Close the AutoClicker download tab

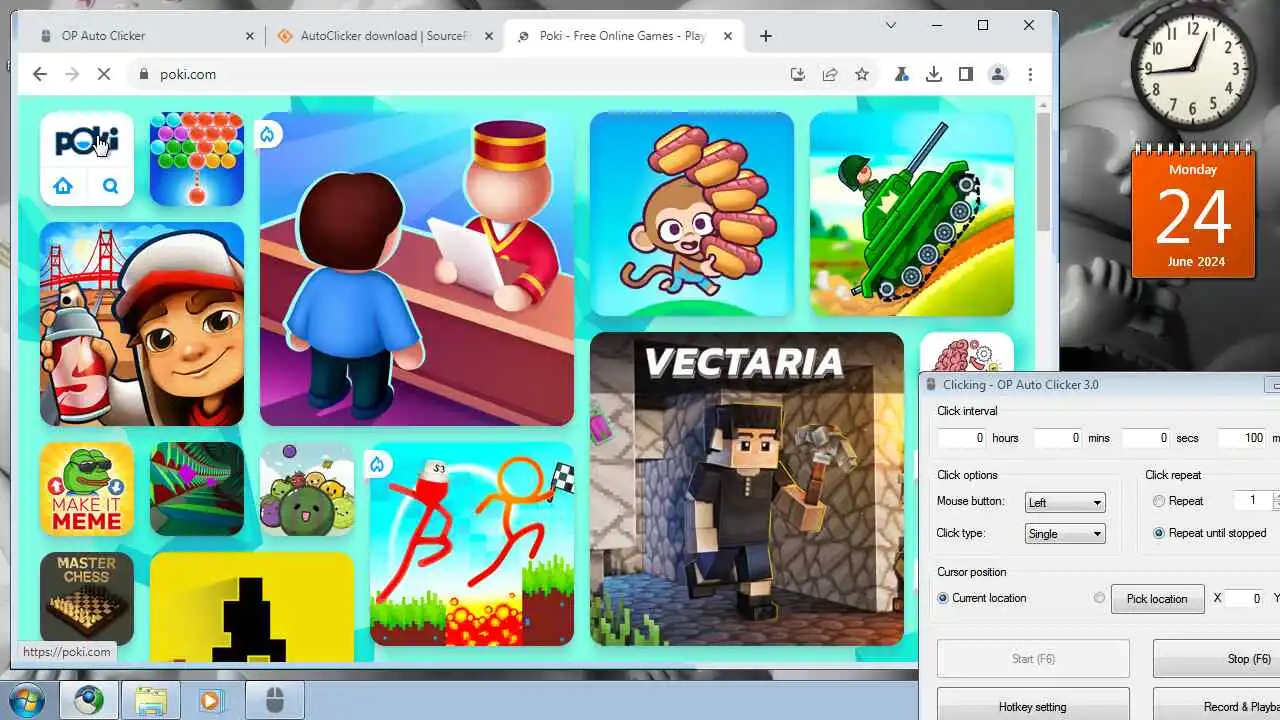488,36
